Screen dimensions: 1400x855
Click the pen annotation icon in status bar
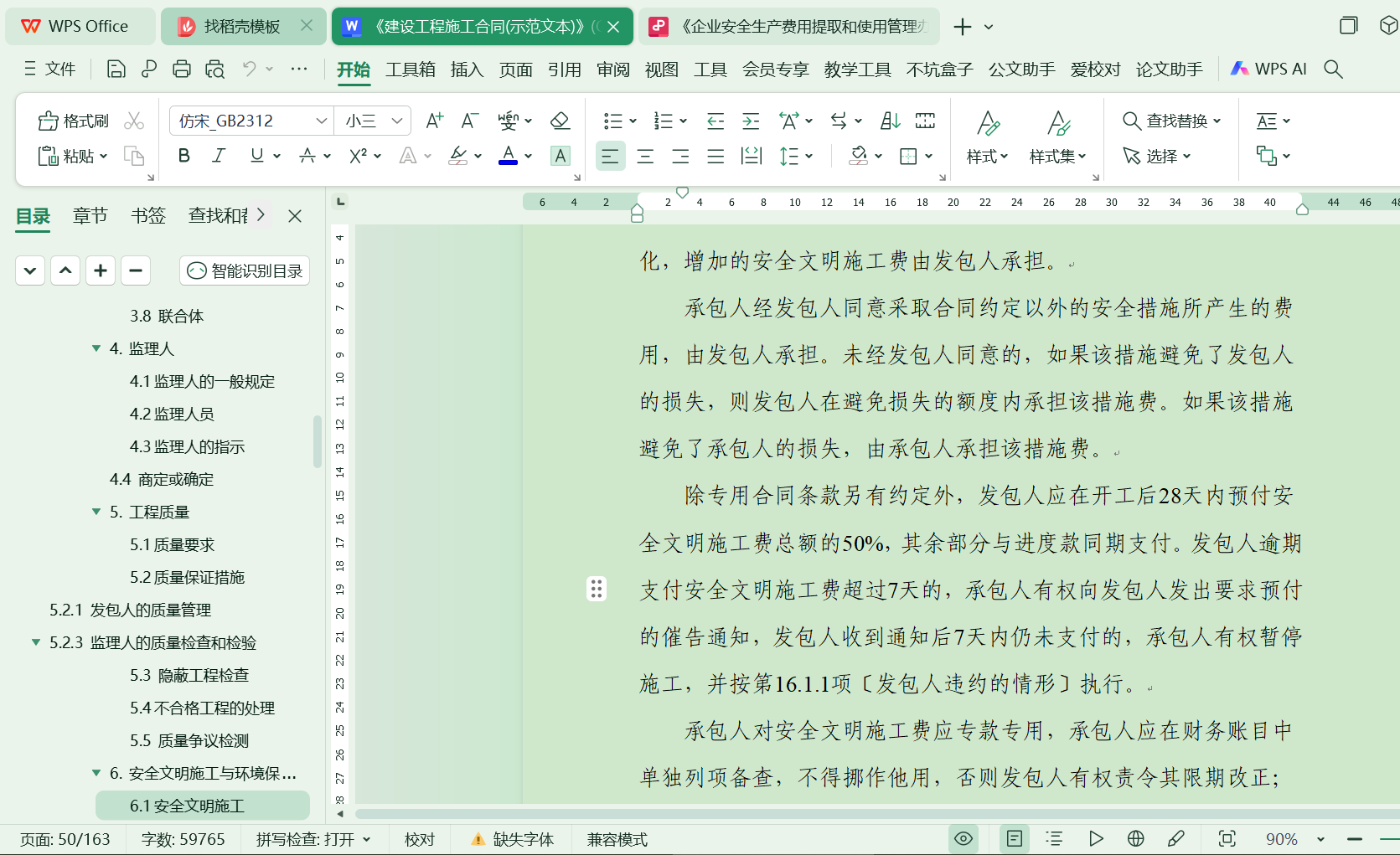1176,838
